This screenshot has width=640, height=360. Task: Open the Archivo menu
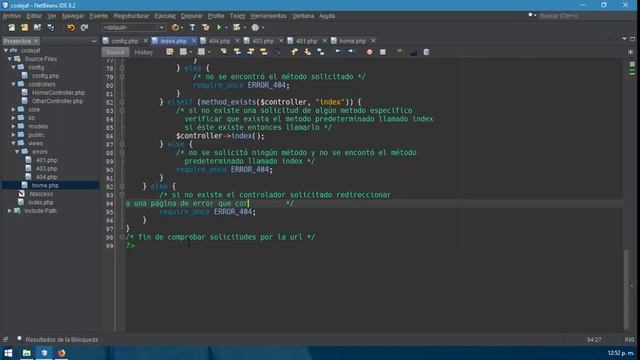(12, 16)
